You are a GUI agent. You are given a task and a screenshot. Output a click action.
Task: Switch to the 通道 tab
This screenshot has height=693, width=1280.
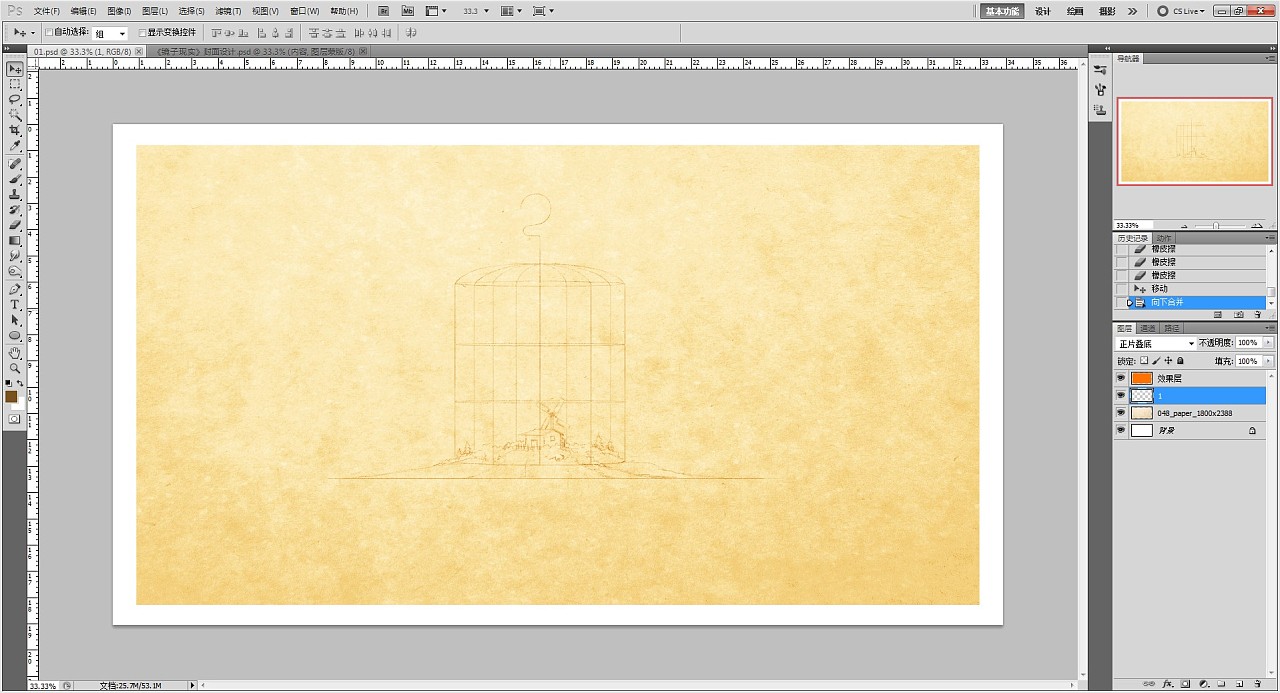(x=1148, y=328)
